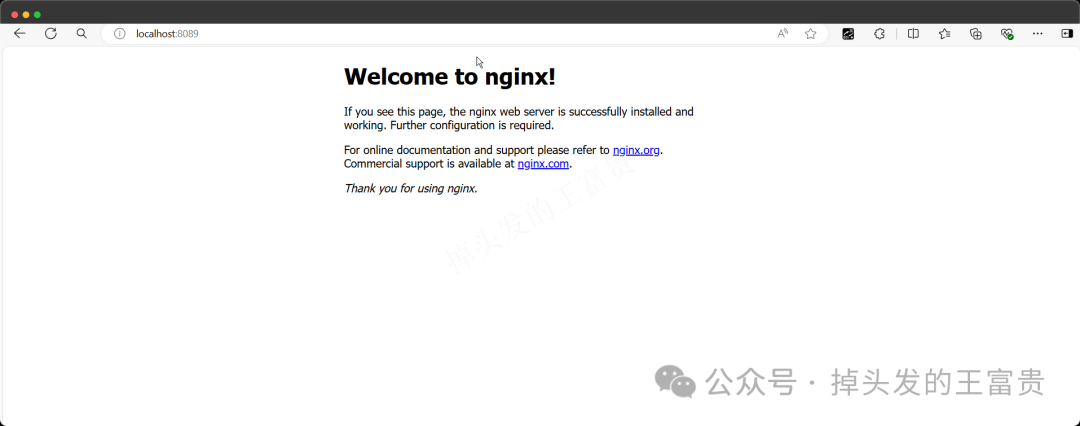Open the Settings and more menu

[x=1038, y=33]
